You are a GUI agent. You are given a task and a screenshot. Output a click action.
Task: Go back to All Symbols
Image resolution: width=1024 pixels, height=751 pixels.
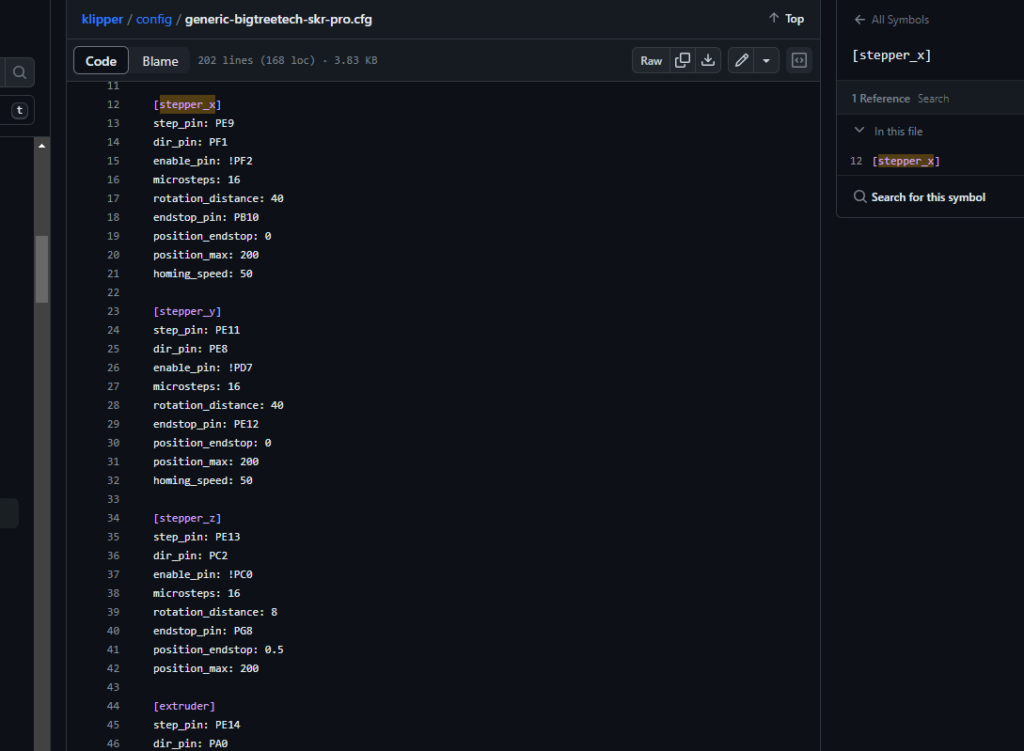891,20
